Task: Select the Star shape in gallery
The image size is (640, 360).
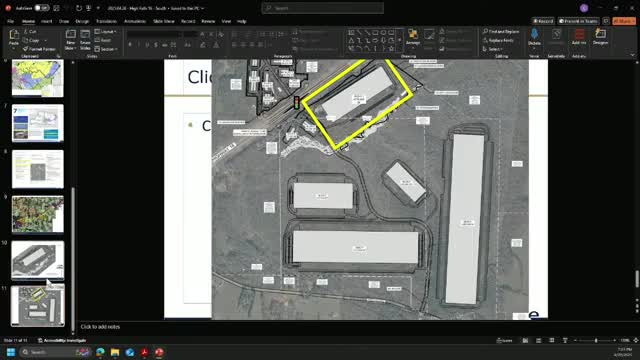Action: [x=391, y=49]
